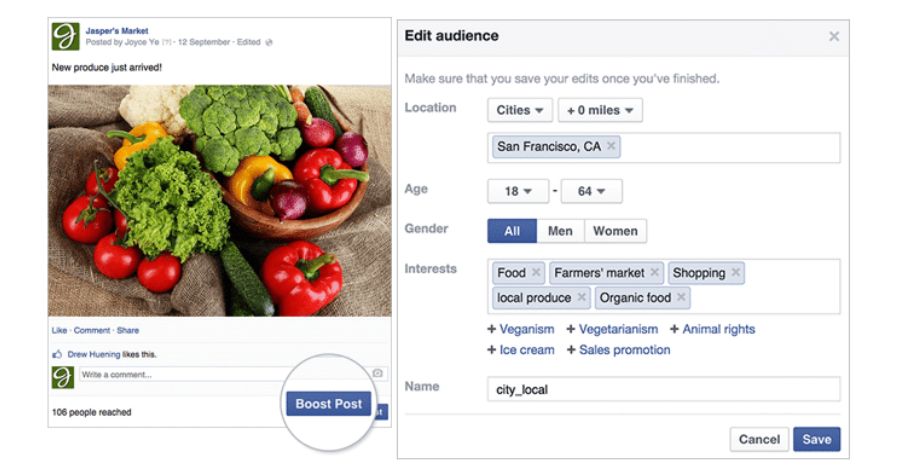Click inside the location tag field

(664, 147)
